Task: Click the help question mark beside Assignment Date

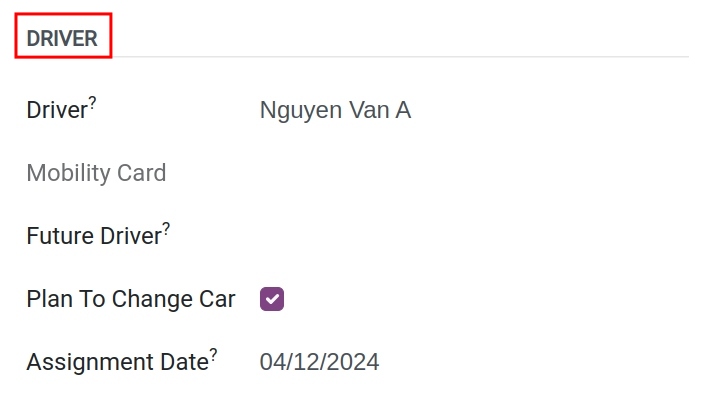Action: point(214,355)
